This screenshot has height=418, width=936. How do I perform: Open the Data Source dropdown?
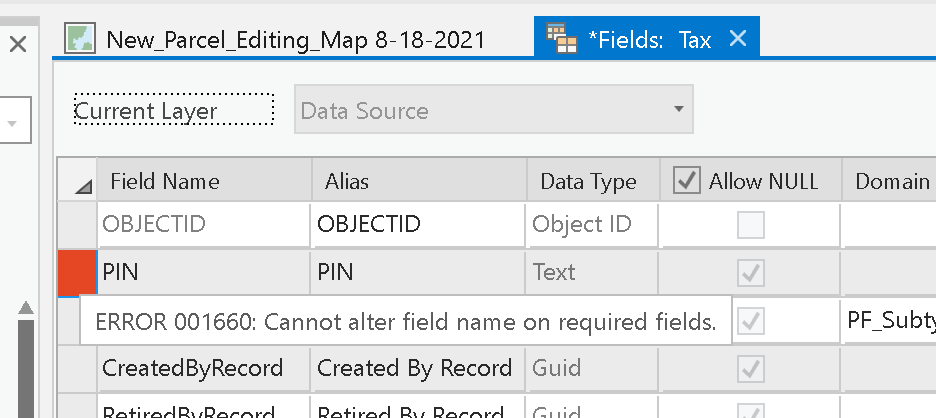[494, 109]
